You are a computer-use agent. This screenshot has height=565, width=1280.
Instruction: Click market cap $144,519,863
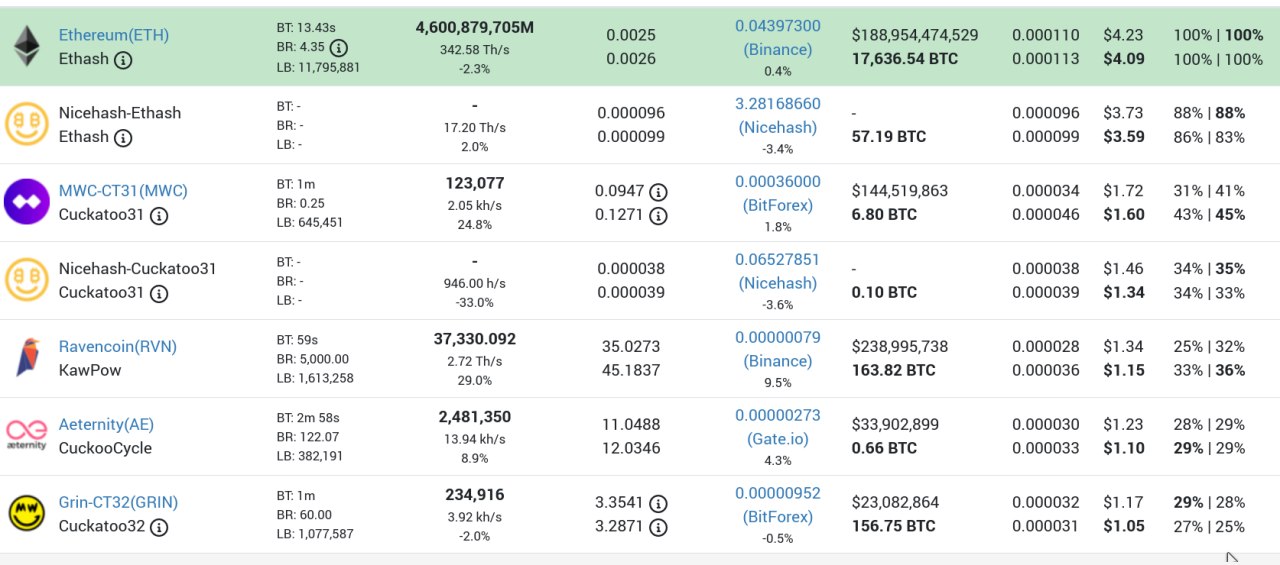[900, 191]
